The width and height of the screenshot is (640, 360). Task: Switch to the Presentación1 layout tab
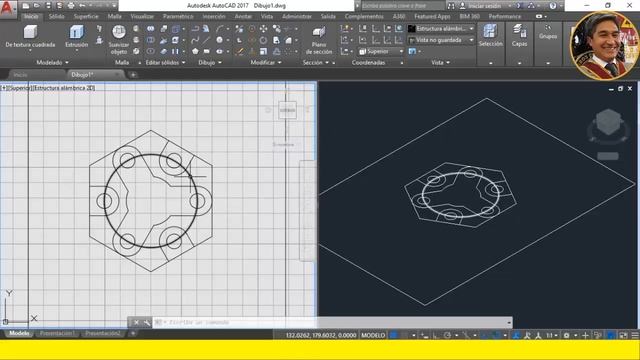58,333
